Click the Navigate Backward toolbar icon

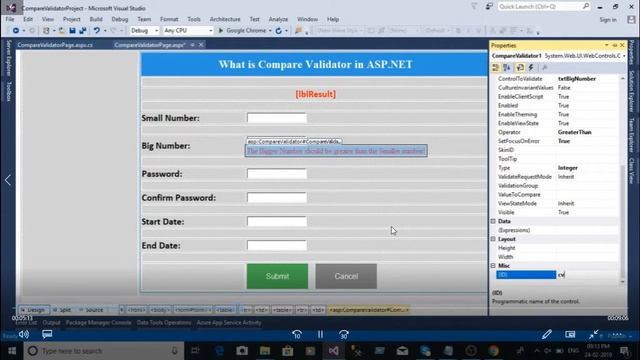point(16,31)
